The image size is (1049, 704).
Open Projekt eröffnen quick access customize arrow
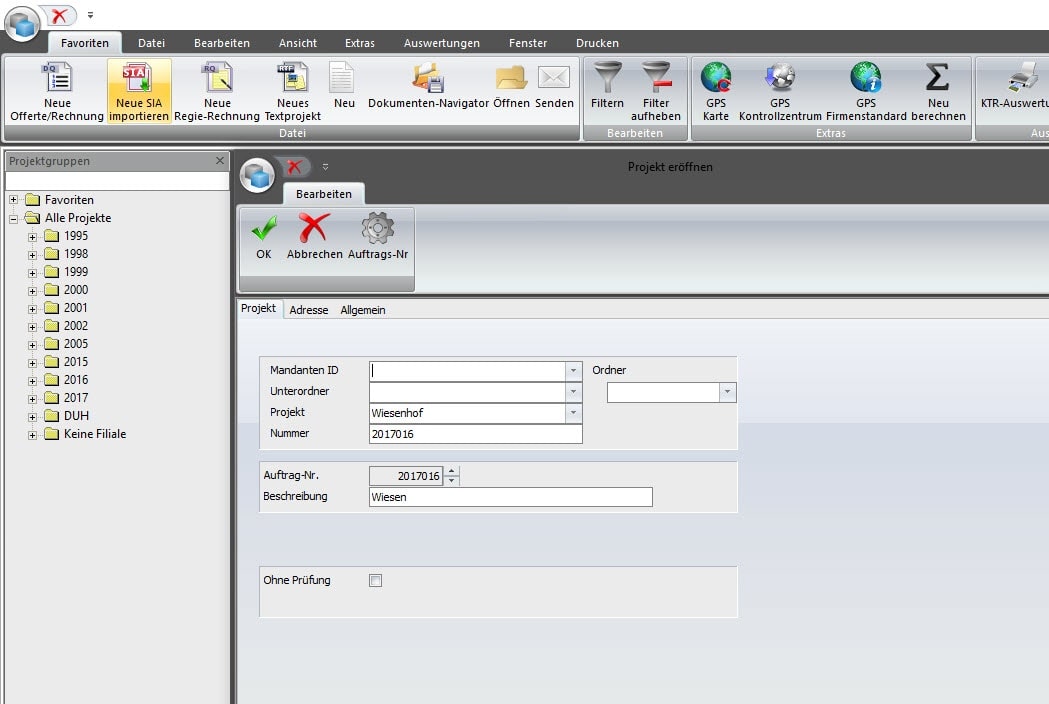(x=325, y=167)
